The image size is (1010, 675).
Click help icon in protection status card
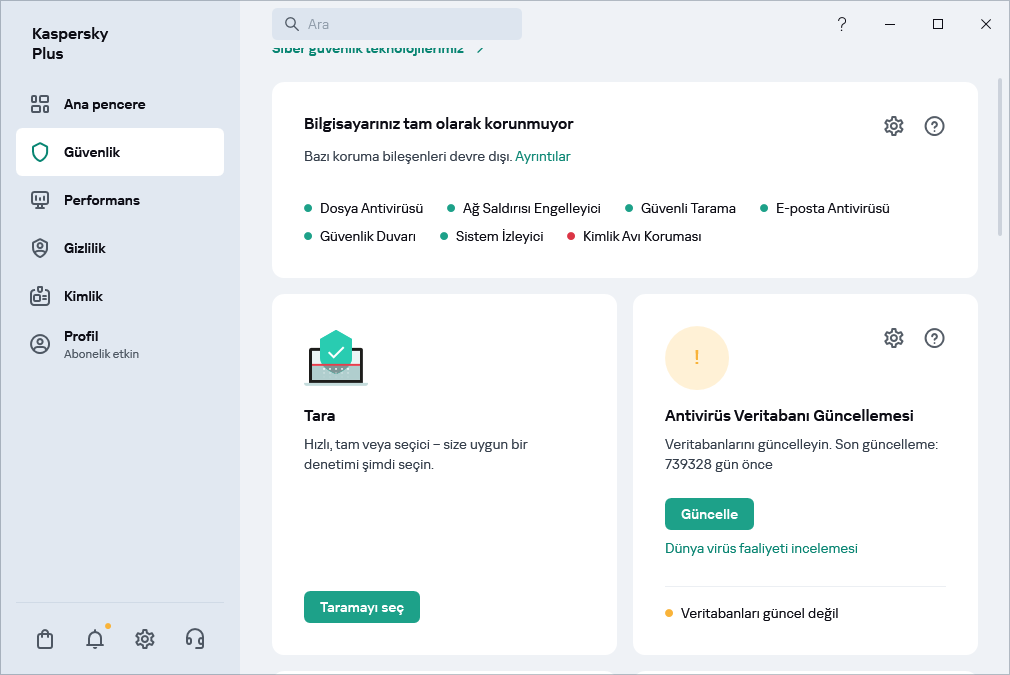pyautogui.click(x=934, y=126)
